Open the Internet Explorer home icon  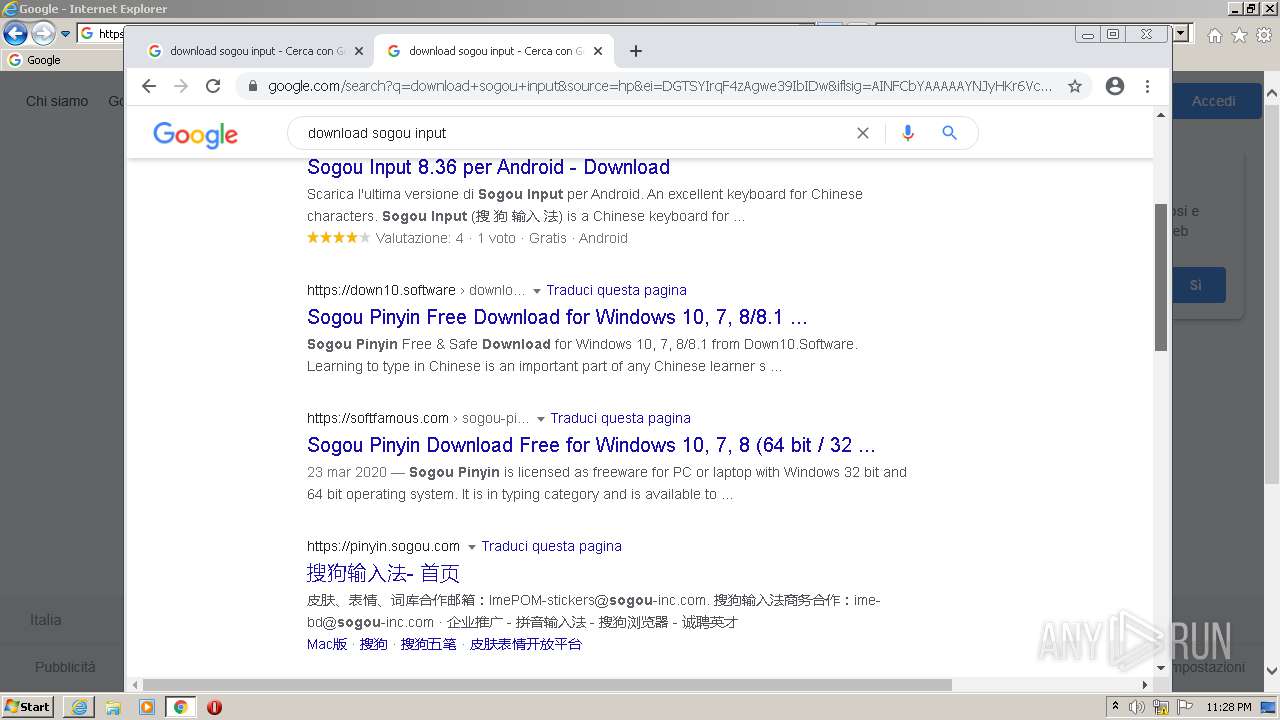coord(1214,35)
